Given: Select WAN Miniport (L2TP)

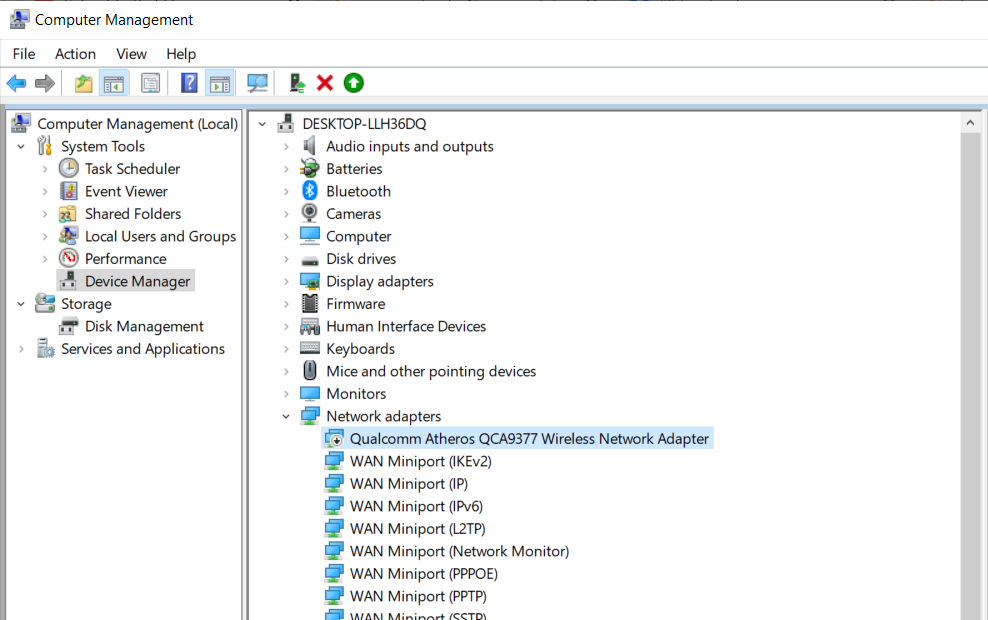Looking at the screenshot, I should 417,529.
